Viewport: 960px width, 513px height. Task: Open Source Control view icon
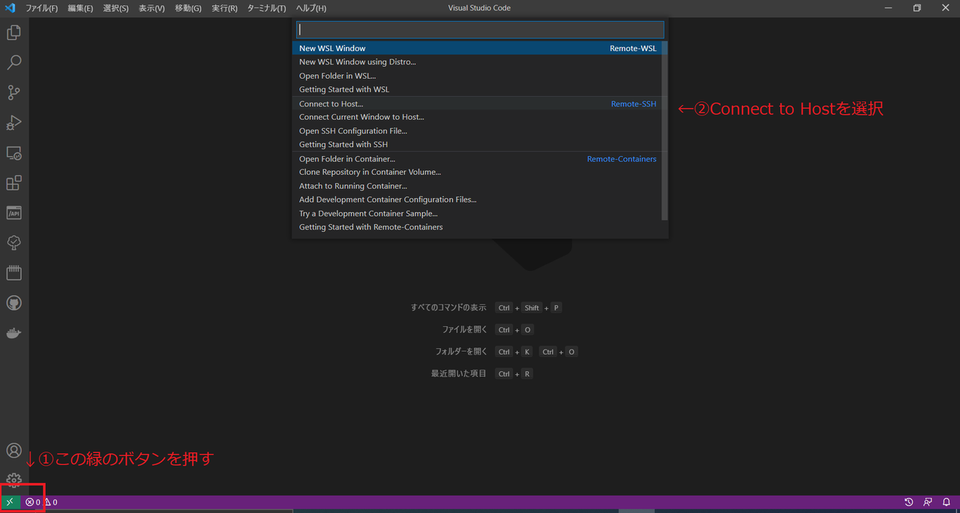(13, 92)
